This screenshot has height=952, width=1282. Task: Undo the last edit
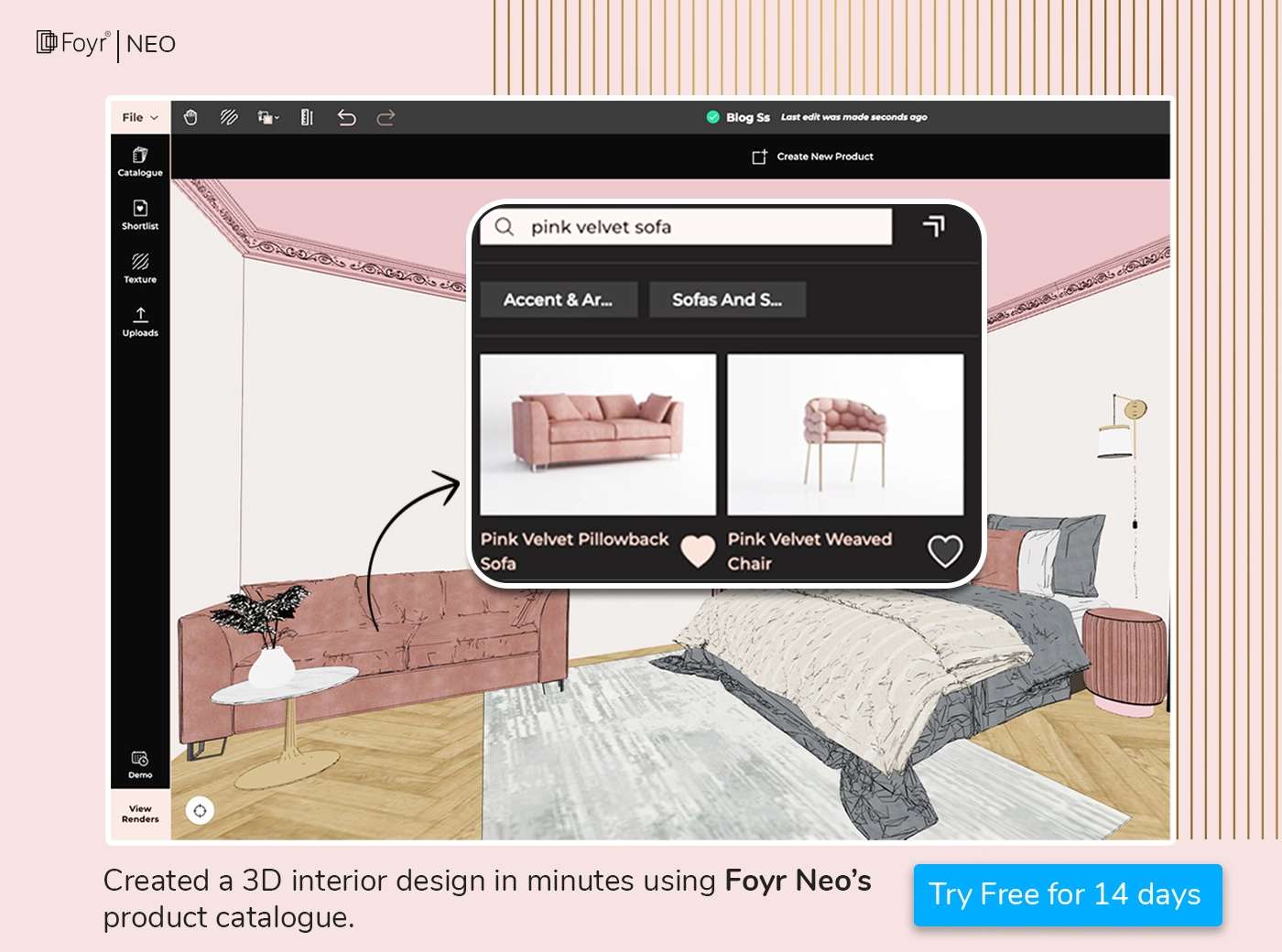(x=346, y=117)
